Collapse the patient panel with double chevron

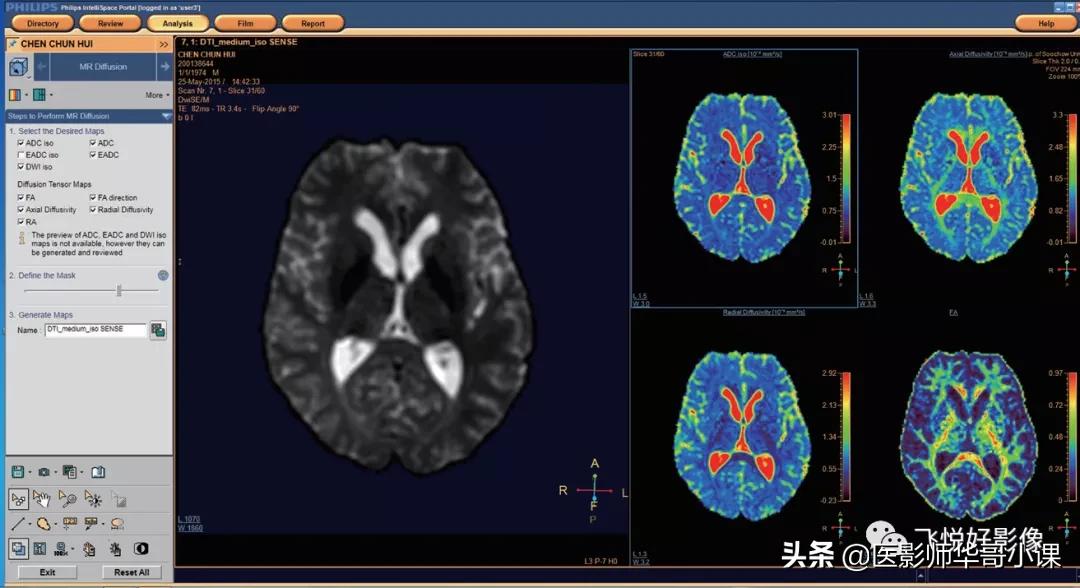tap(164, 44)
